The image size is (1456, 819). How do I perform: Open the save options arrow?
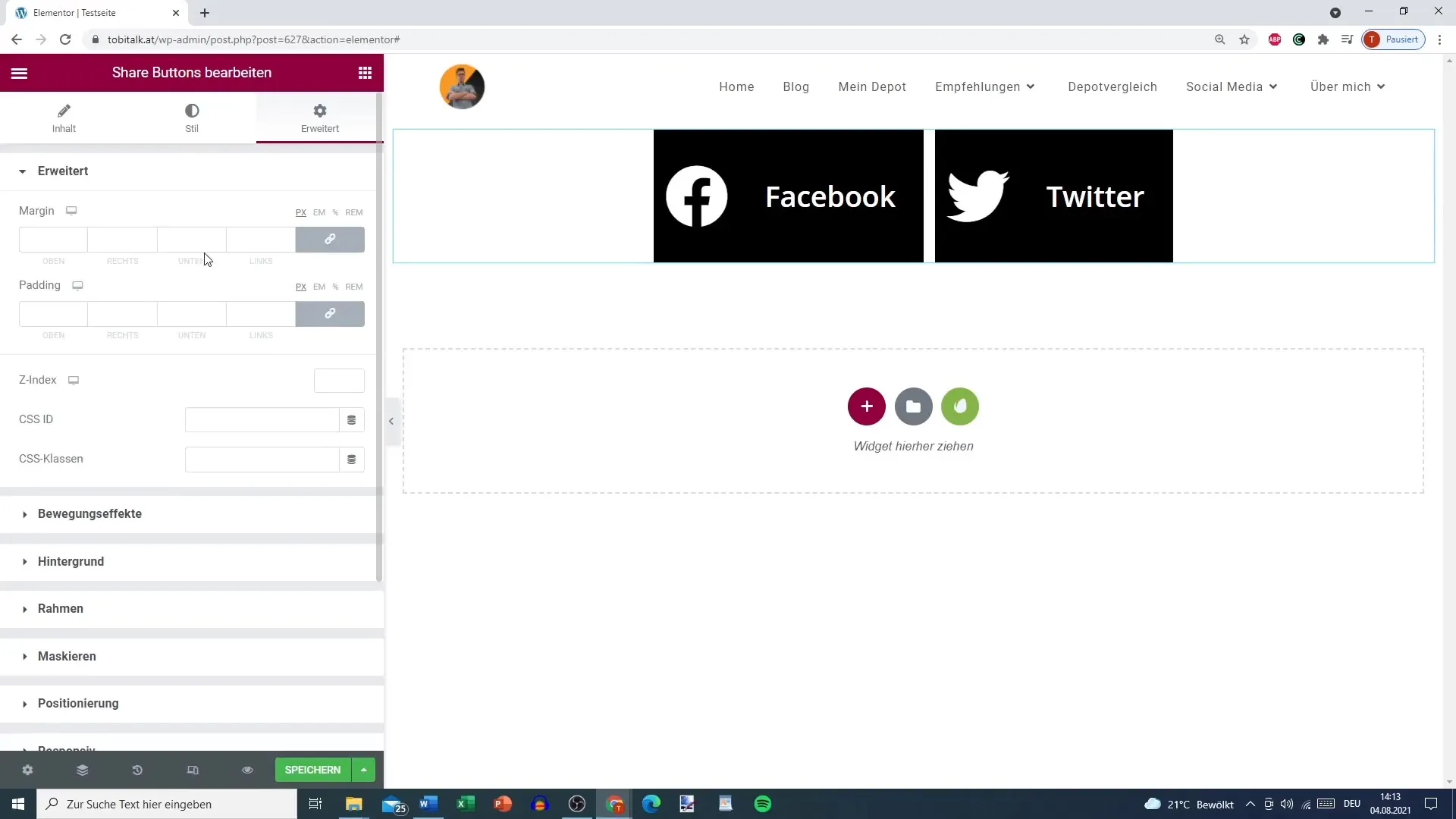[x=364, y=770]
